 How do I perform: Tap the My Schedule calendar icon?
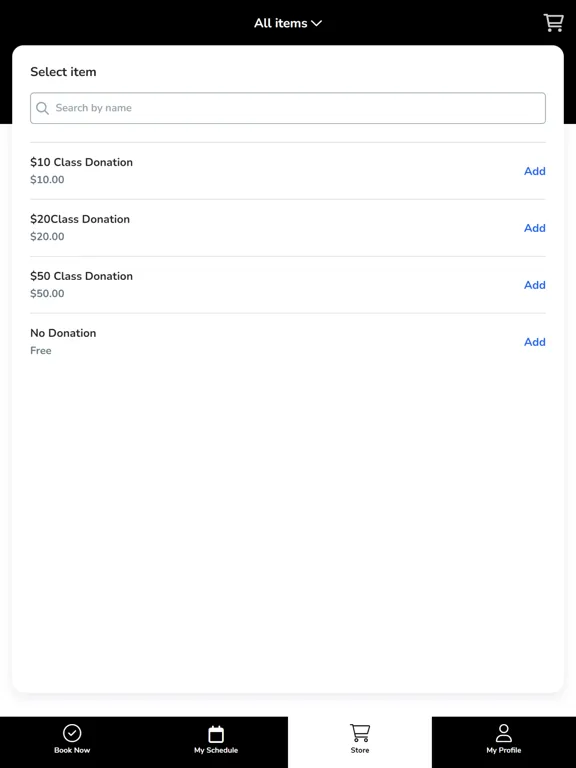coord(216,734)
